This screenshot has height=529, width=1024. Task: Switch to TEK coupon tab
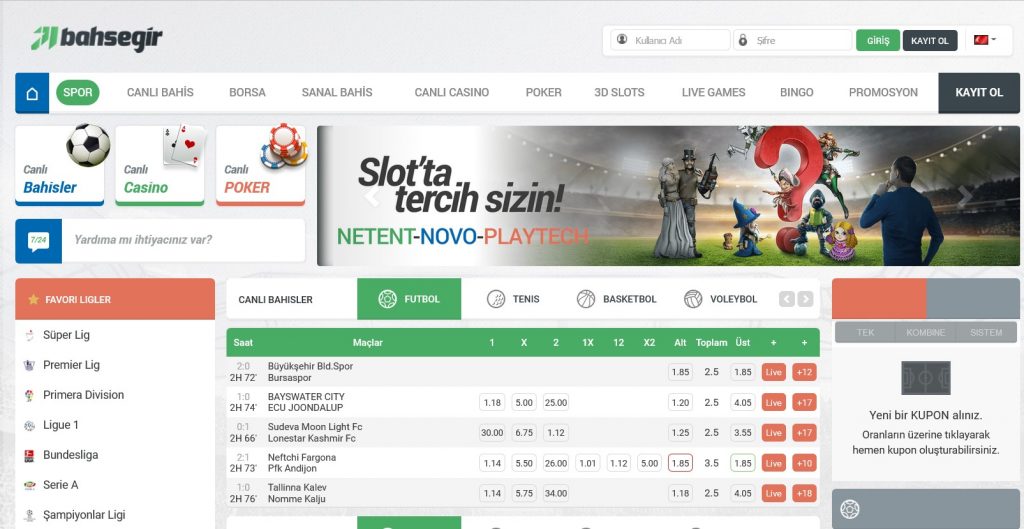click(x=865, y=332)
